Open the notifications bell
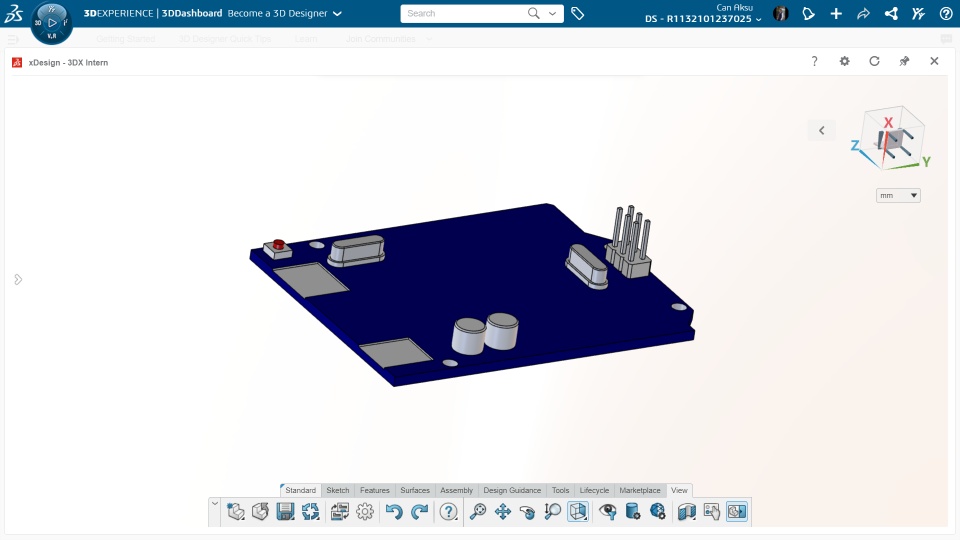 pyautogui.click(x=808, y=13)
